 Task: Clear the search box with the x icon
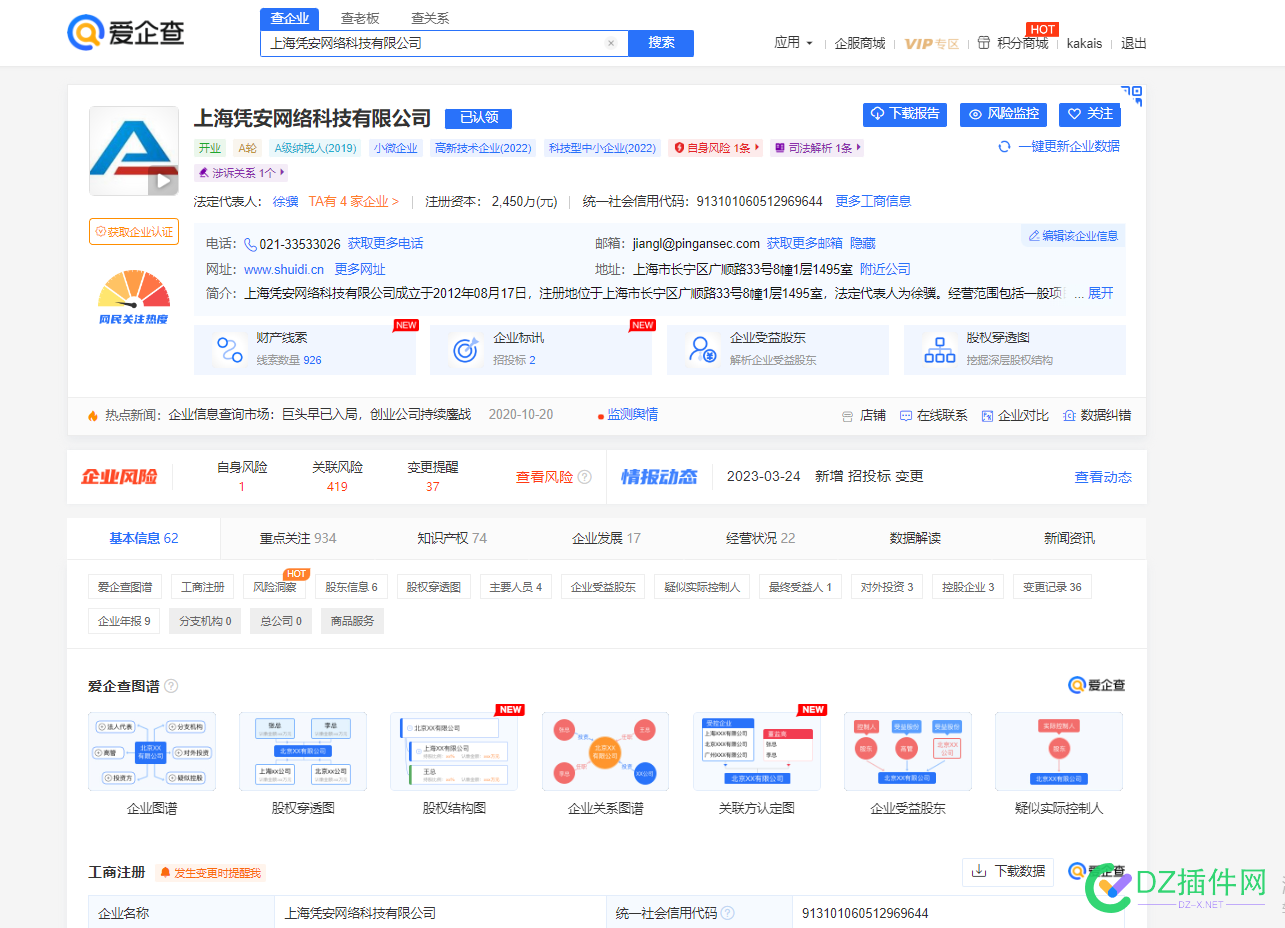(x=611, y=43)
